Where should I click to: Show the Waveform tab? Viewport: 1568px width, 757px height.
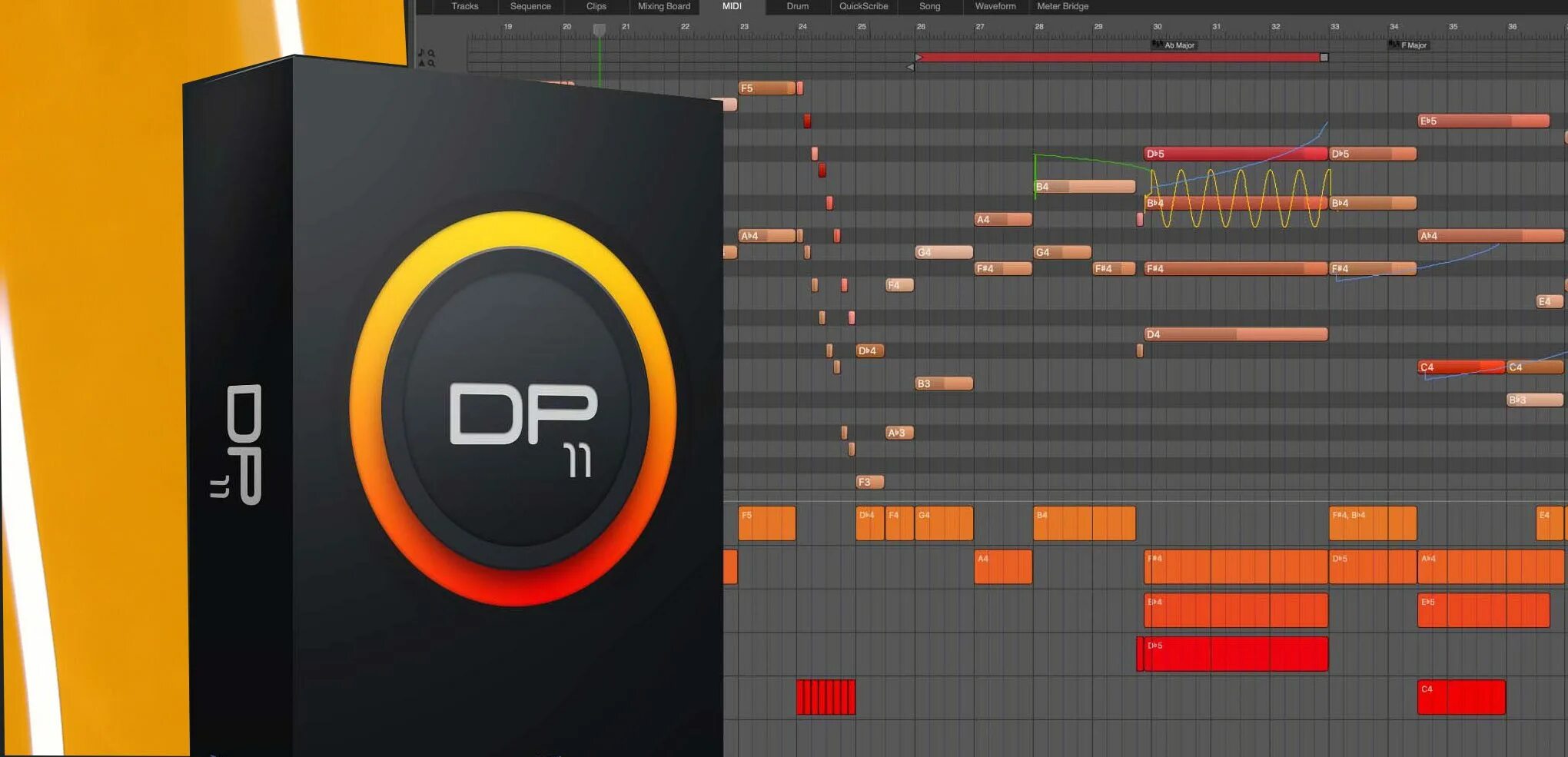995,6
